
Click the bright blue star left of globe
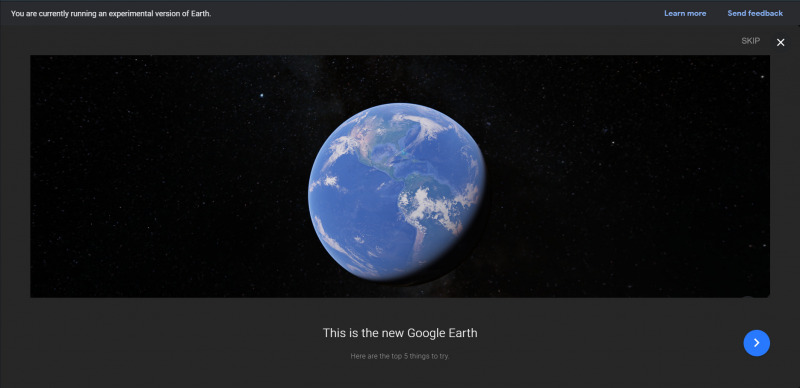coord(262,95)
